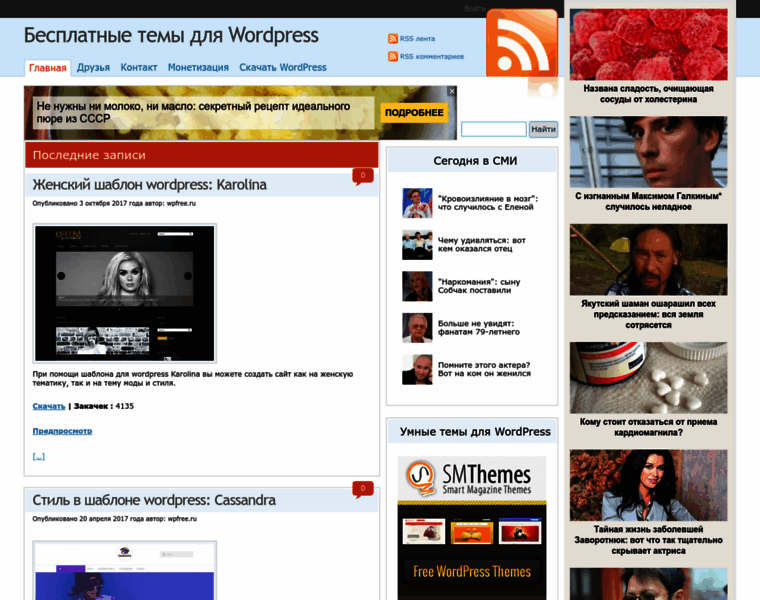Click the ПОДРОБНЕЕ ad button
The image size is (760, 600).
(414, 112)
